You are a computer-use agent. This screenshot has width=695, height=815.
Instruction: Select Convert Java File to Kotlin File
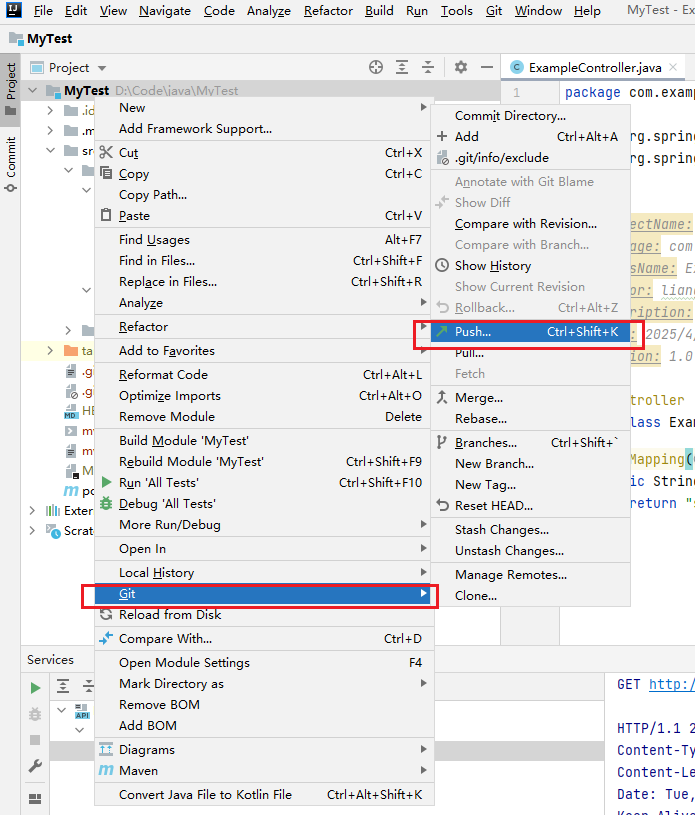click(265, 794)
